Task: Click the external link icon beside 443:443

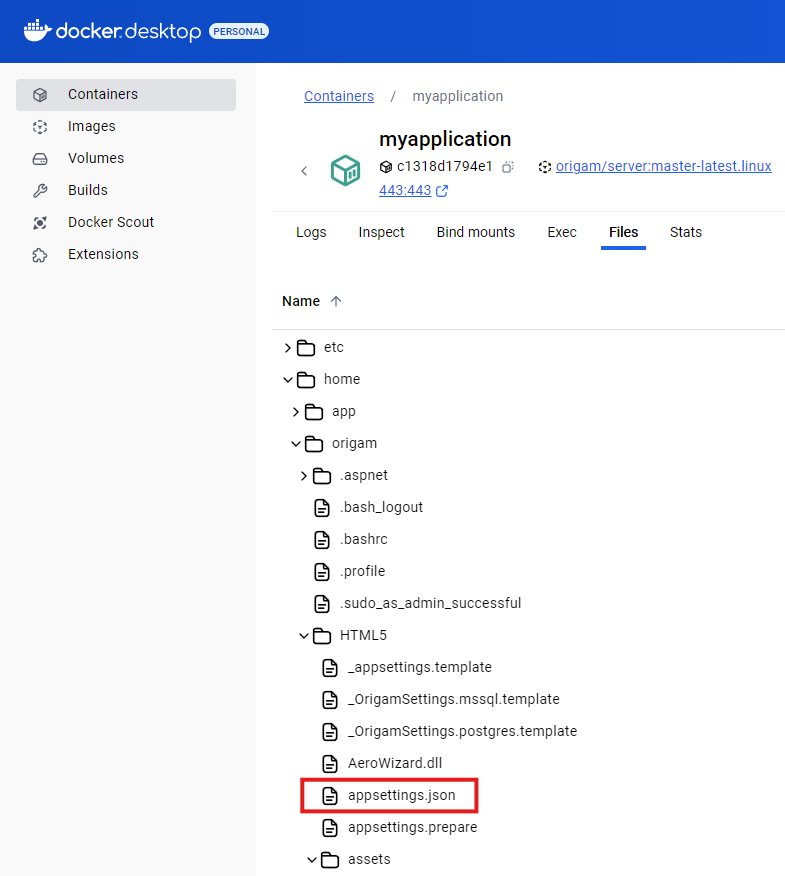Action: tap(442, 191)
